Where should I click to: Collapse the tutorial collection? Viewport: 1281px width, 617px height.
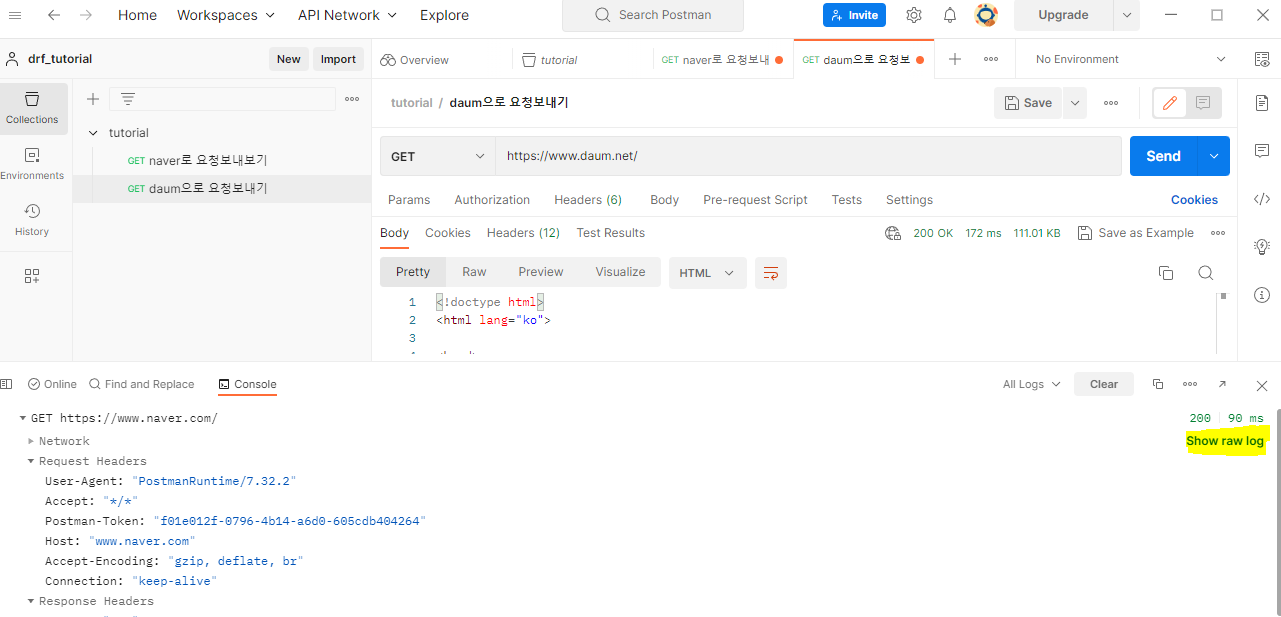94,133
